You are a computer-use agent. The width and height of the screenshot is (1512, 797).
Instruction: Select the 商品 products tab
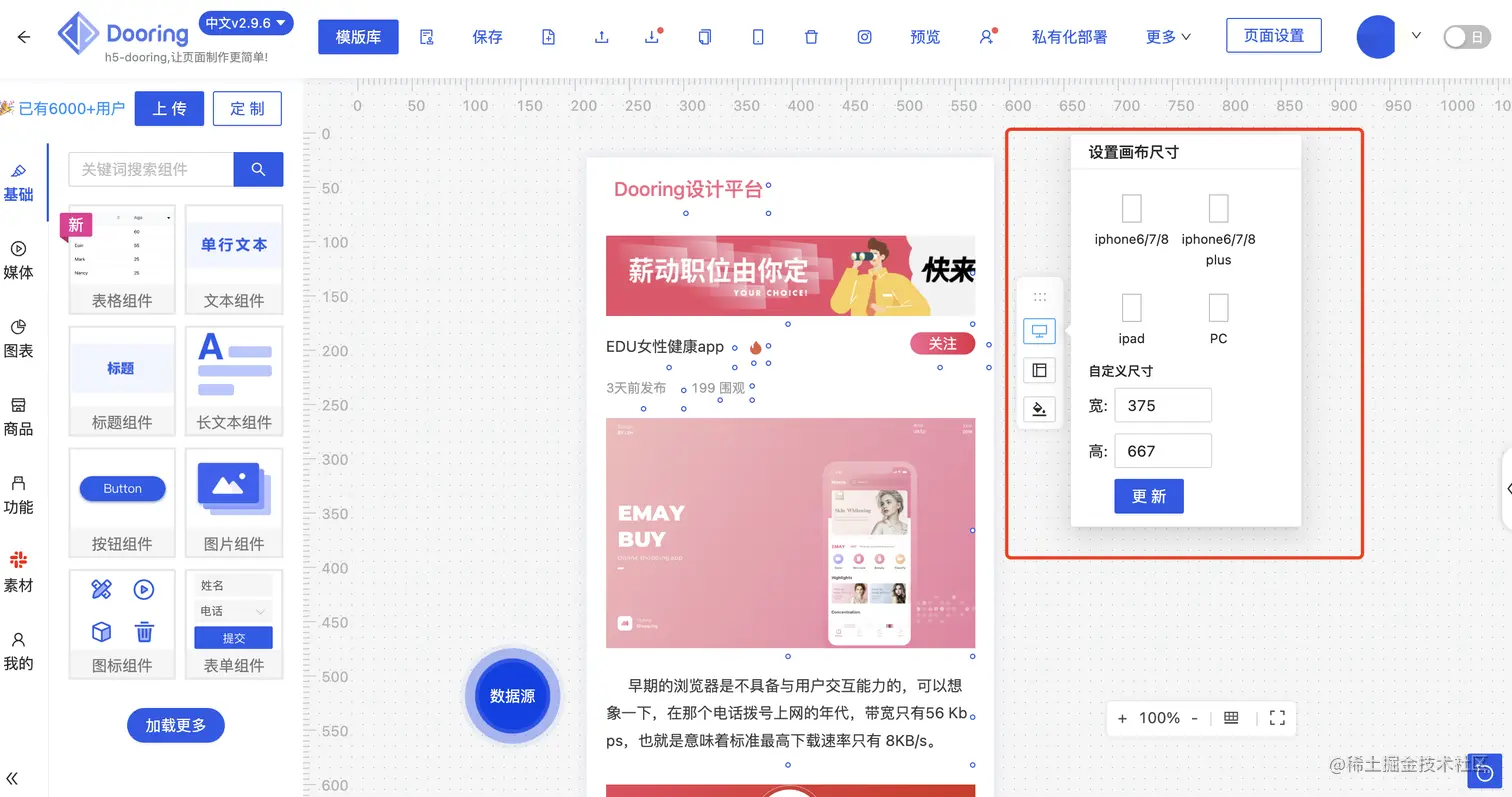(18, 416)
